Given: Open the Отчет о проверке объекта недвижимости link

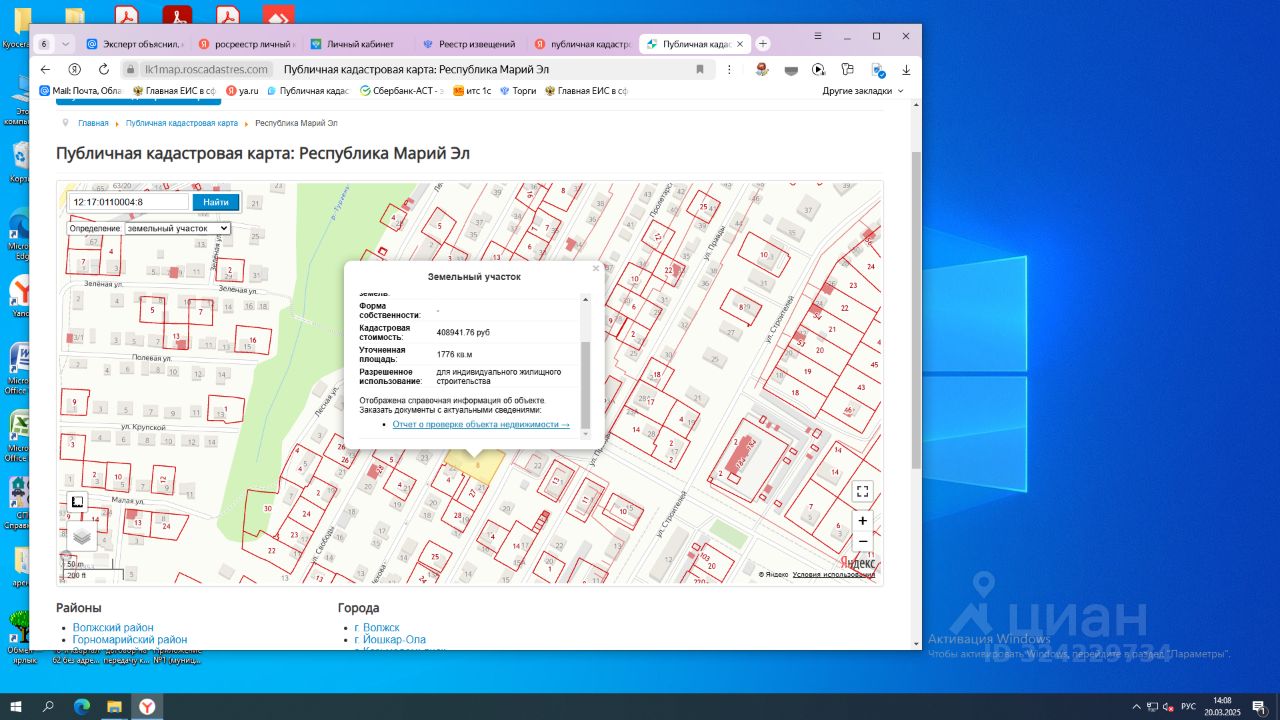Looking at the screenshot, I should 481,424.
